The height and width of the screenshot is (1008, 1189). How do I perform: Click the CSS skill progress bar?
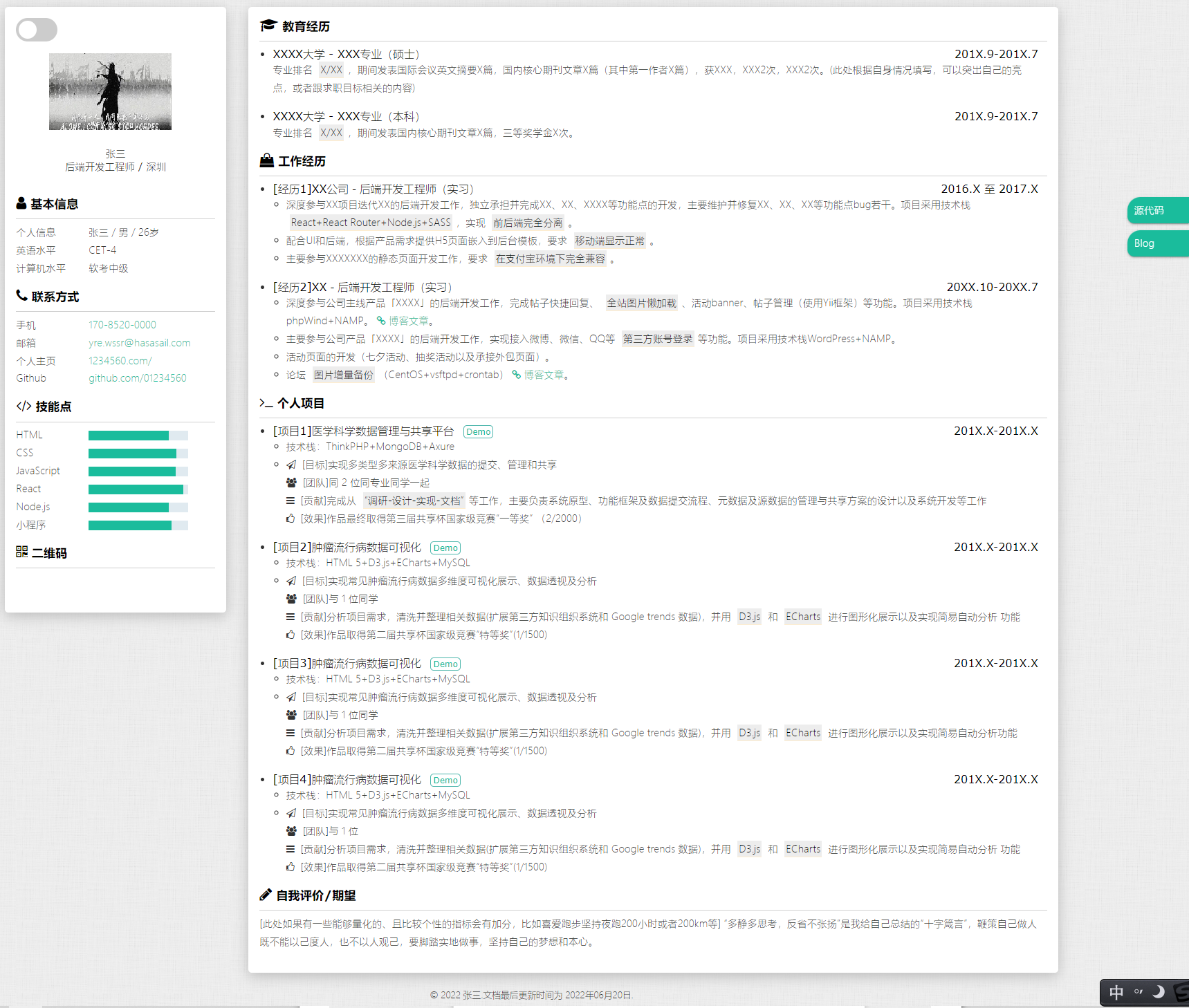pos(138,454)
